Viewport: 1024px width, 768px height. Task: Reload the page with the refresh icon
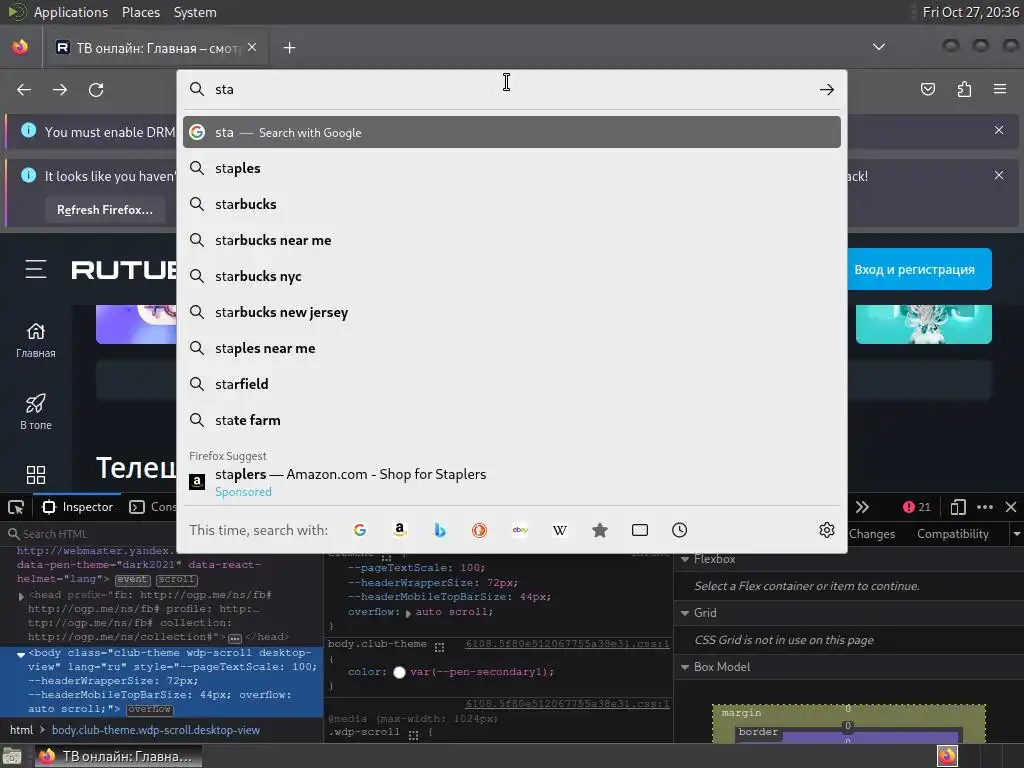96,89
